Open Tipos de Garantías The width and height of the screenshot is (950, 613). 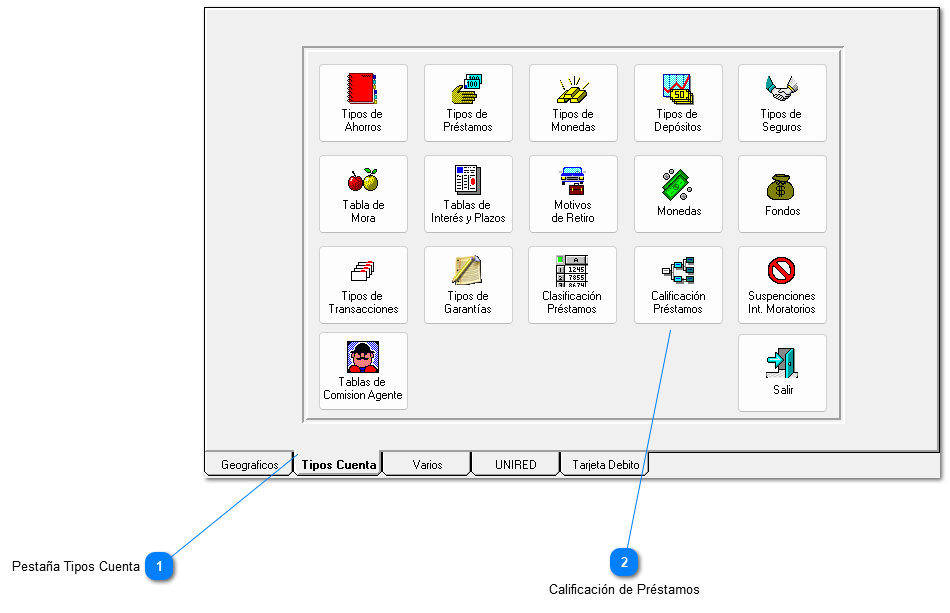[x=468, y=285]
